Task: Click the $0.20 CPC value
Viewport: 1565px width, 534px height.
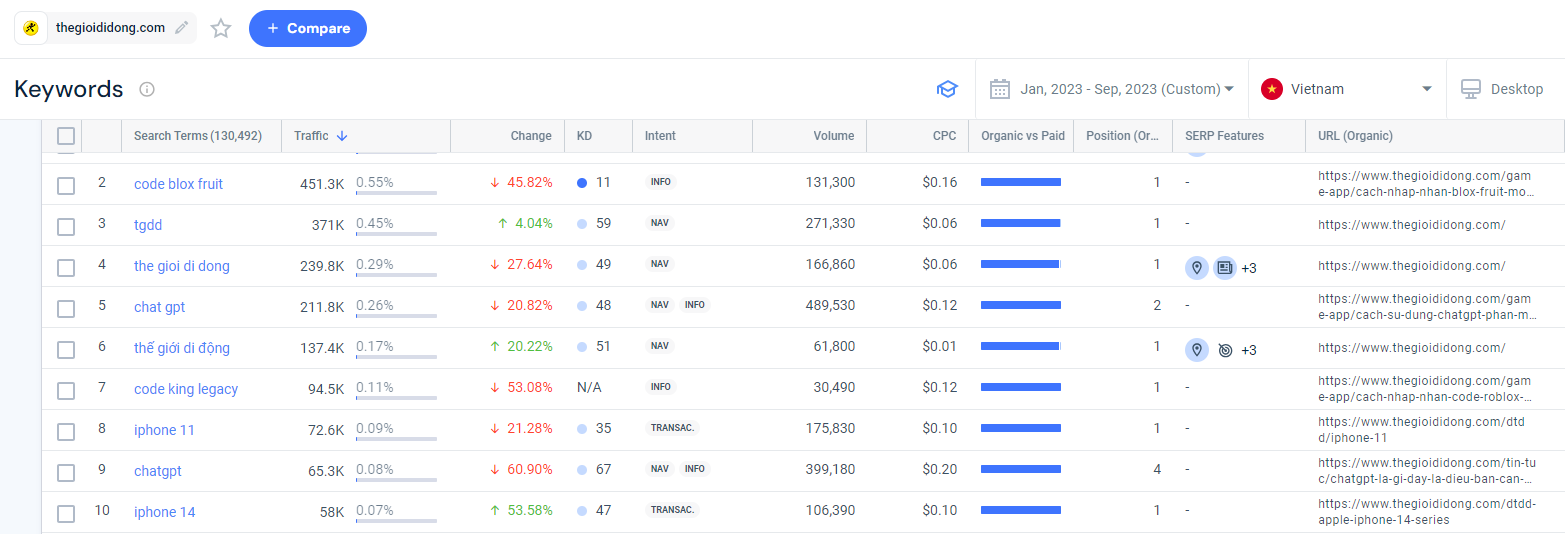Action: point(939,470)
